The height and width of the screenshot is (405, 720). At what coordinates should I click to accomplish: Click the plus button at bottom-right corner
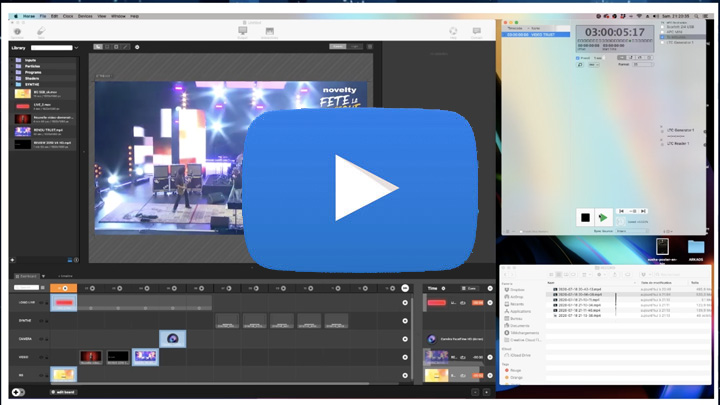[x=486, y=392]
